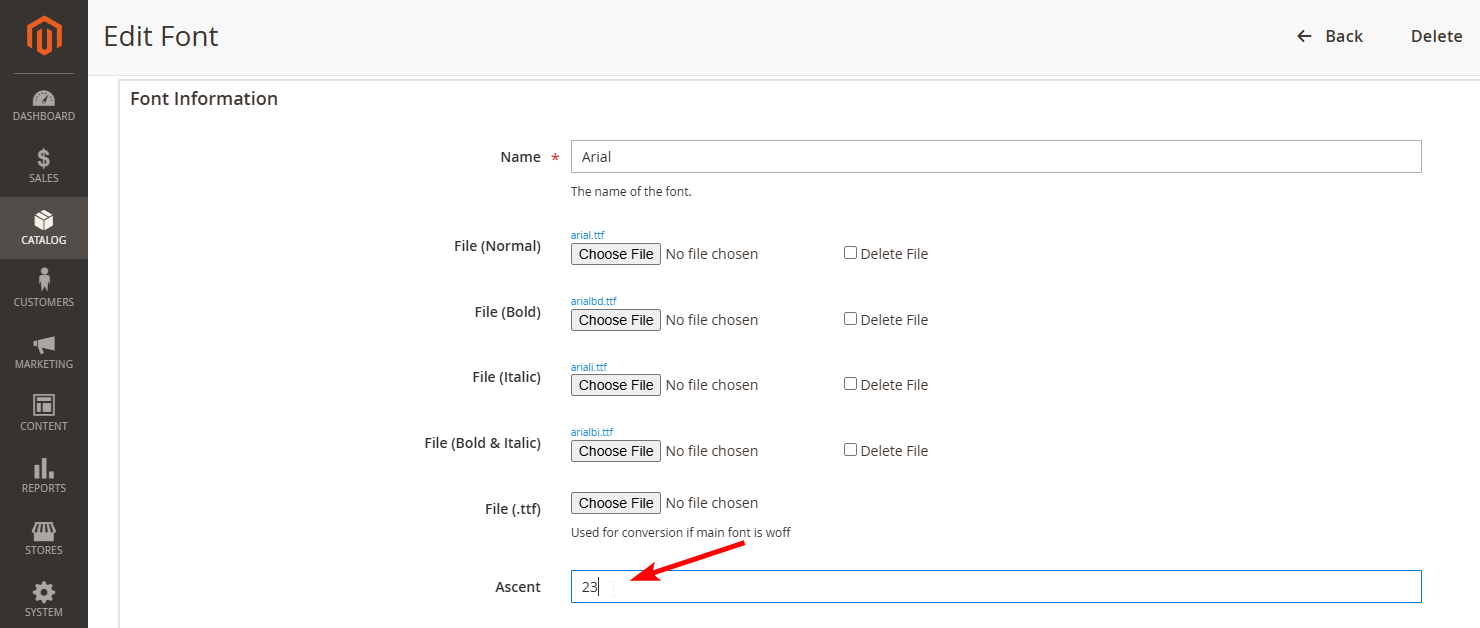Viewport: 1480px width, 628px height.
Task: Choose File for the File (.ttf) field
Action: [615, 503]
